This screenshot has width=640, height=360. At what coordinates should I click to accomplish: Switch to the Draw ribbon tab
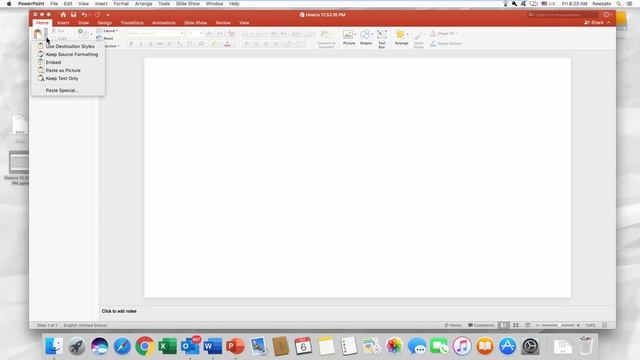coord(84,23)
